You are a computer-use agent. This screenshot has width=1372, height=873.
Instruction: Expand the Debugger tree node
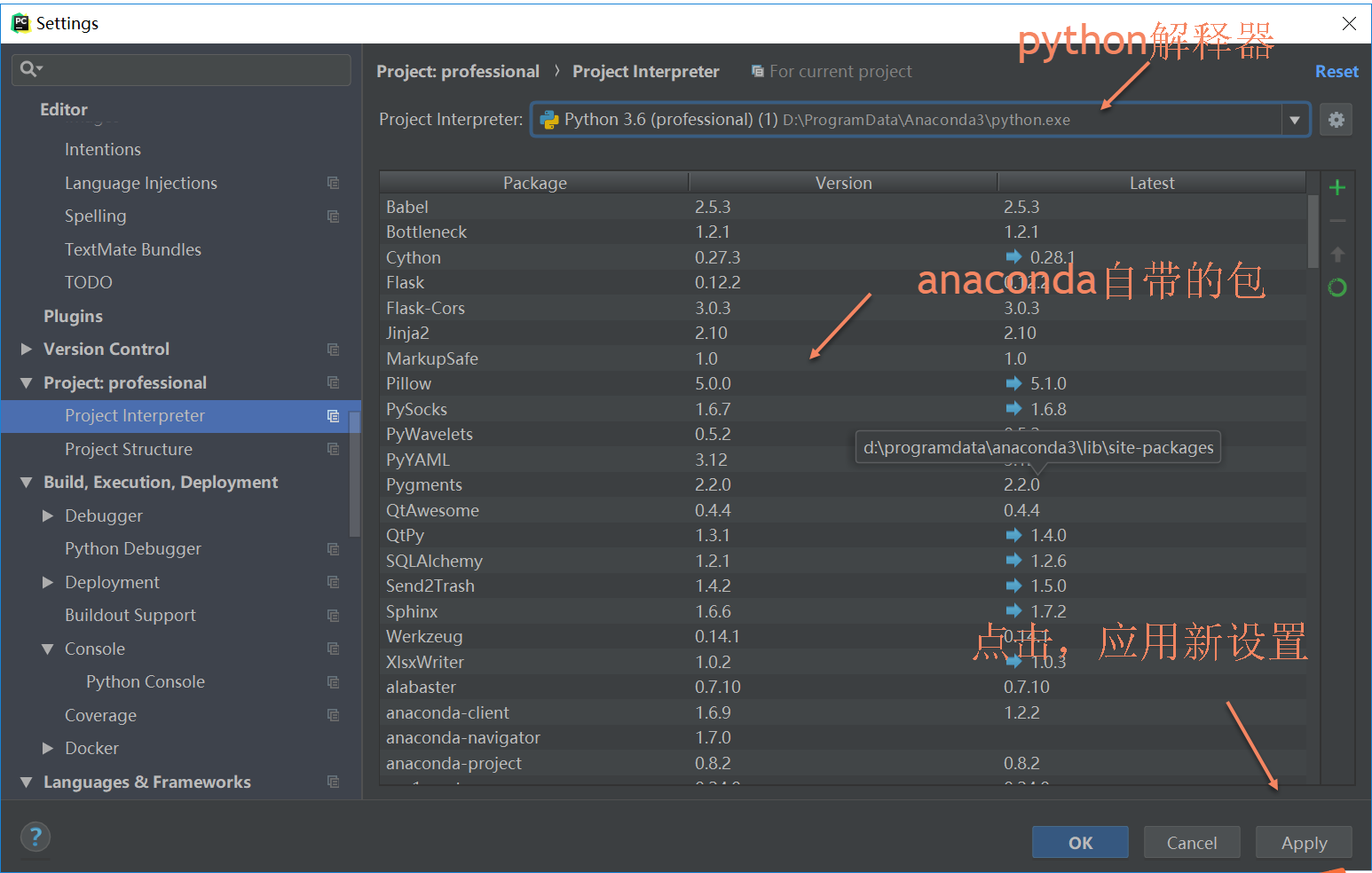point(48,515)
